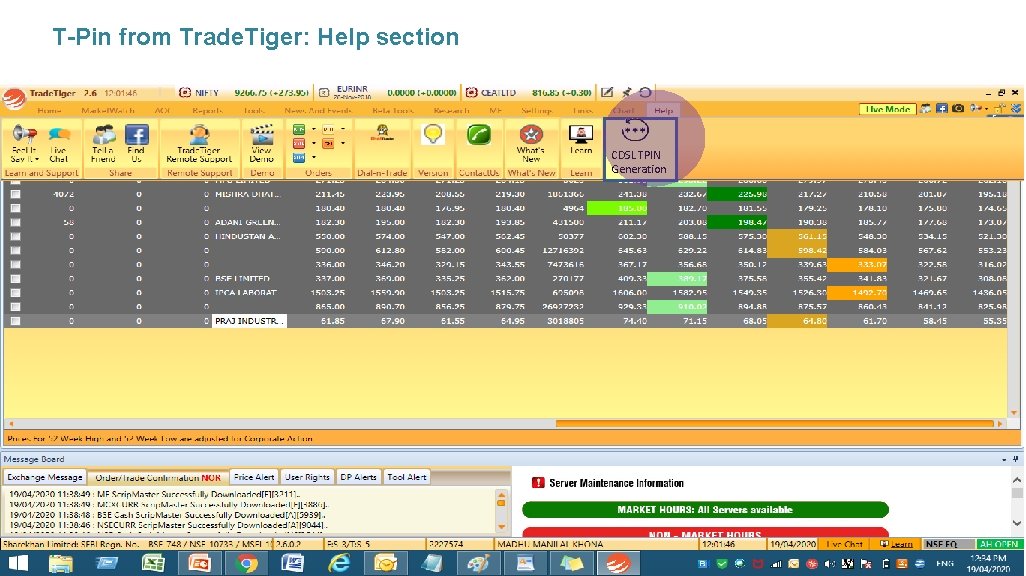Tick checkbox in the row with 4072
Image resolution: width=1026 pixels, height=576 pixels.
tap(15, 194)
